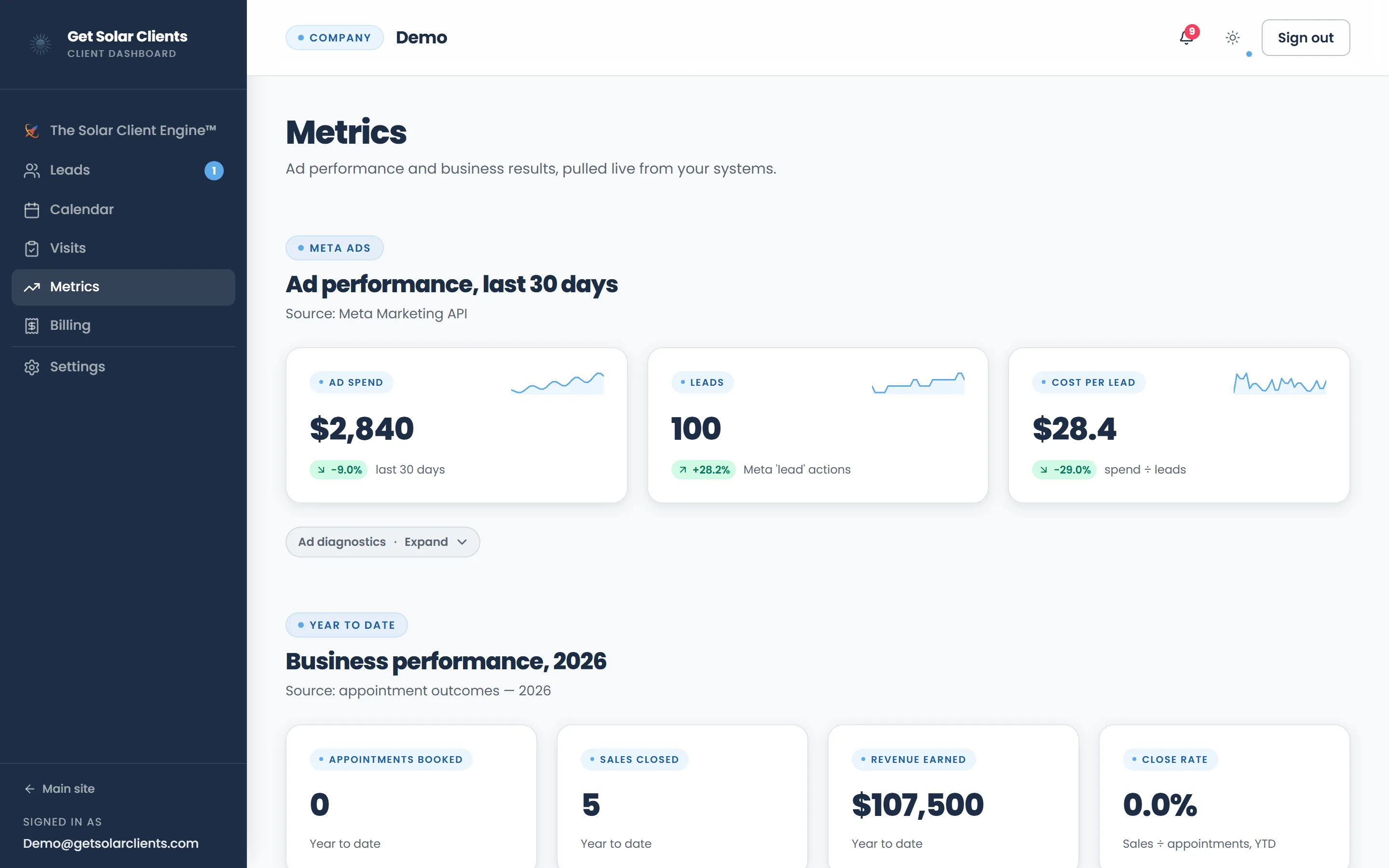Click the SALES CLOSED label
1389x868 pixels.
point(634,759)
